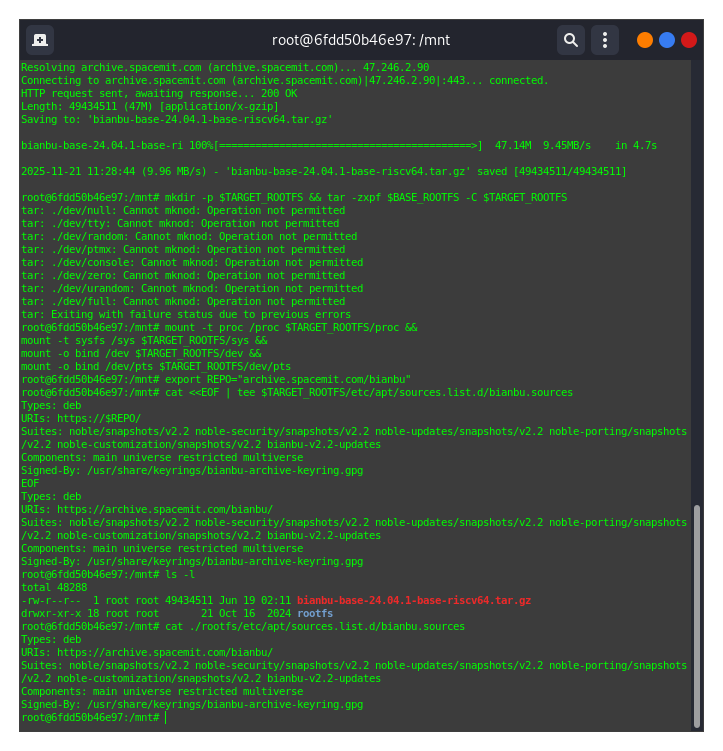723x751 pixels.
Task: Maximize window with the blue button
Action: click(667, 40)
